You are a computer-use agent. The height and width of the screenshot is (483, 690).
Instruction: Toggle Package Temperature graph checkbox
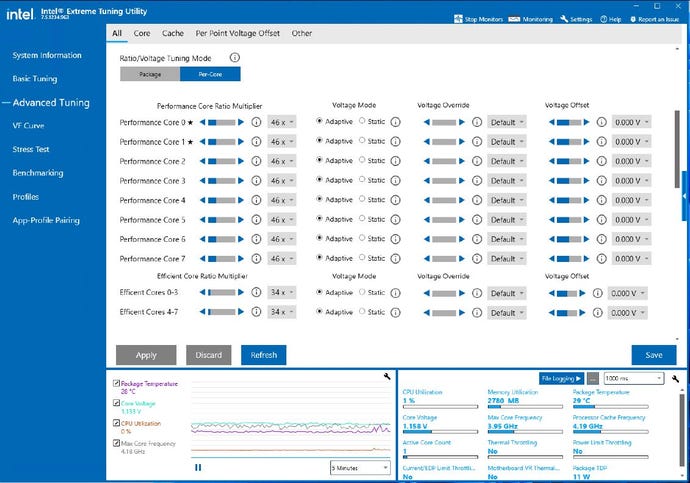pos(116,383)
